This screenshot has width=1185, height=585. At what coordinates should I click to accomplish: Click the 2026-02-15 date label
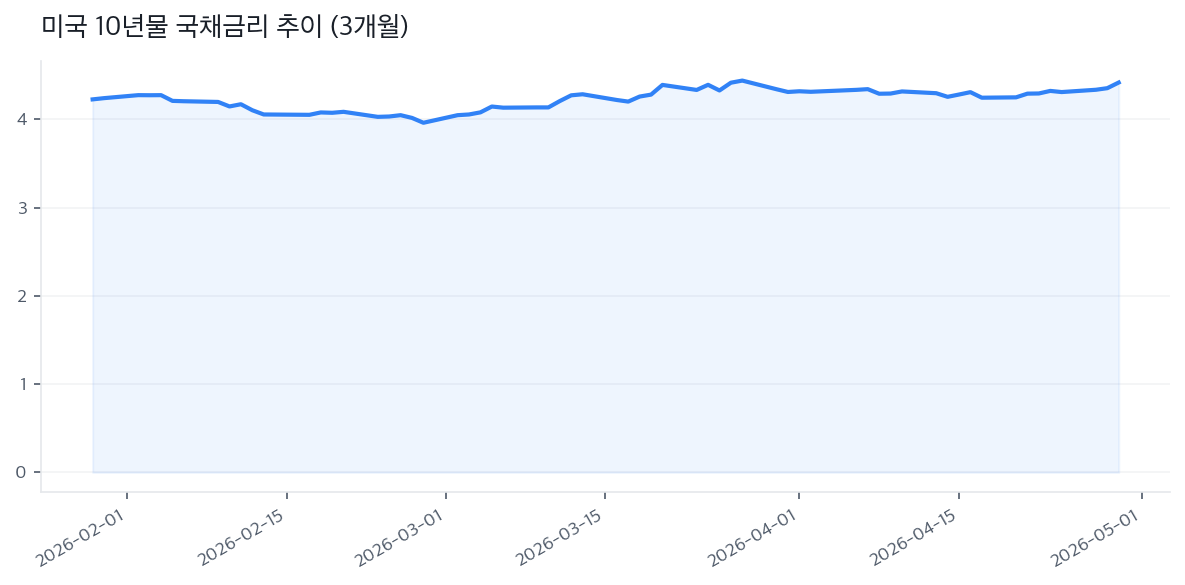pos(243,539)
